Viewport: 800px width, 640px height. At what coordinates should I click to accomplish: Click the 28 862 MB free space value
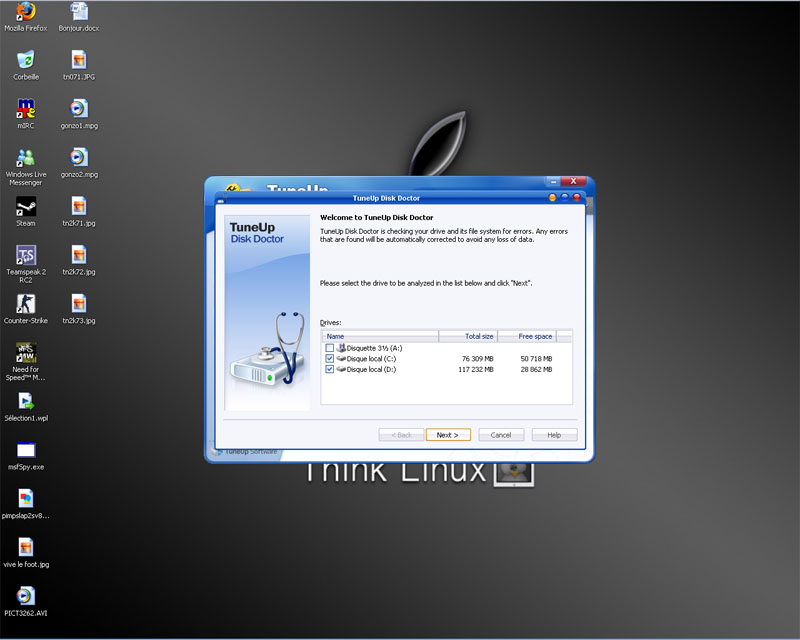point(536,370)
